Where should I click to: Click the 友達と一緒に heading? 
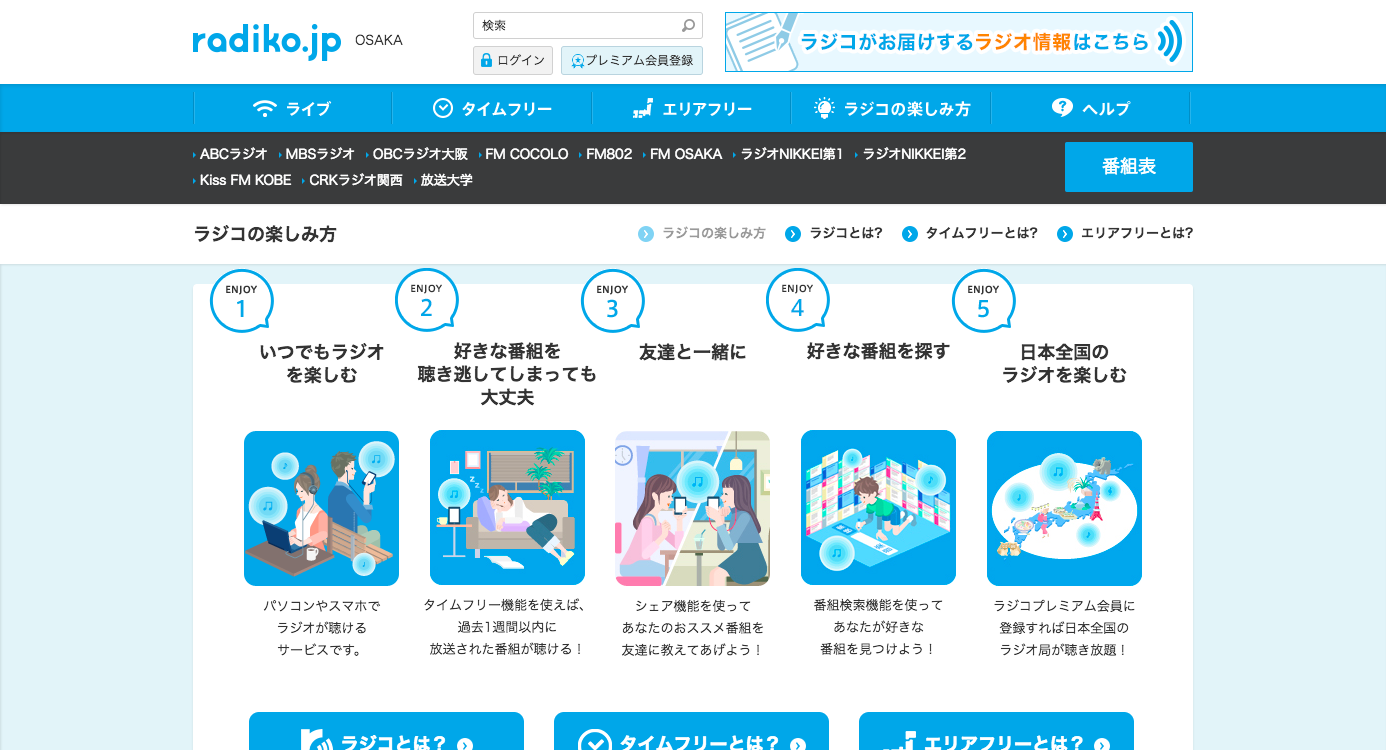pyautogui.click(x=692, y=352)
